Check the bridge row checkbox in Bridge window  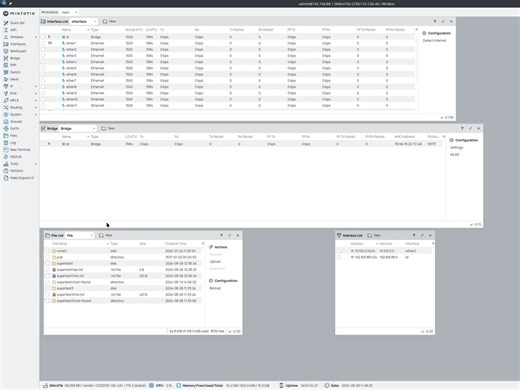[43, 144]
